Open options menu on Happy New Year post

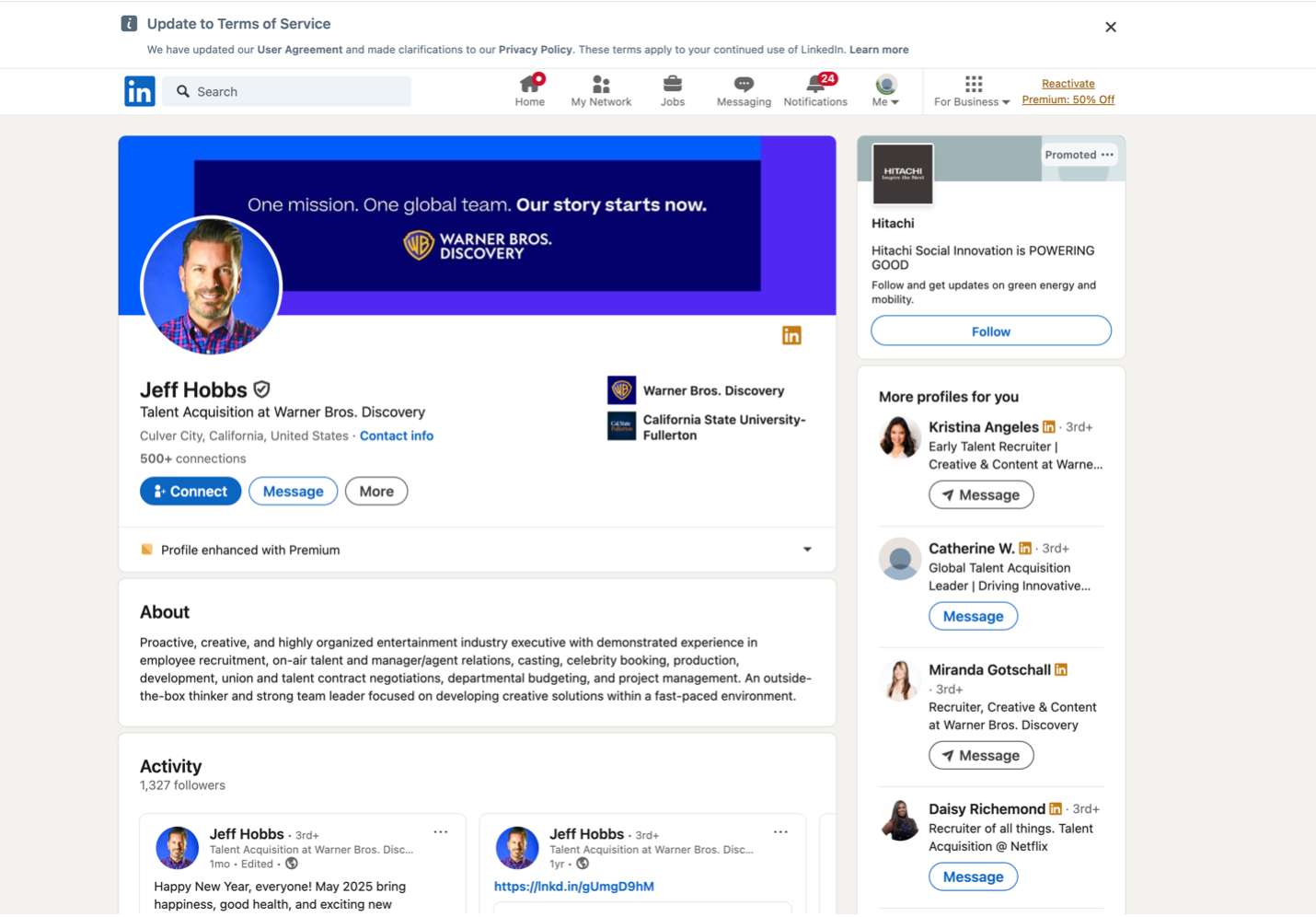pos(441,831)
